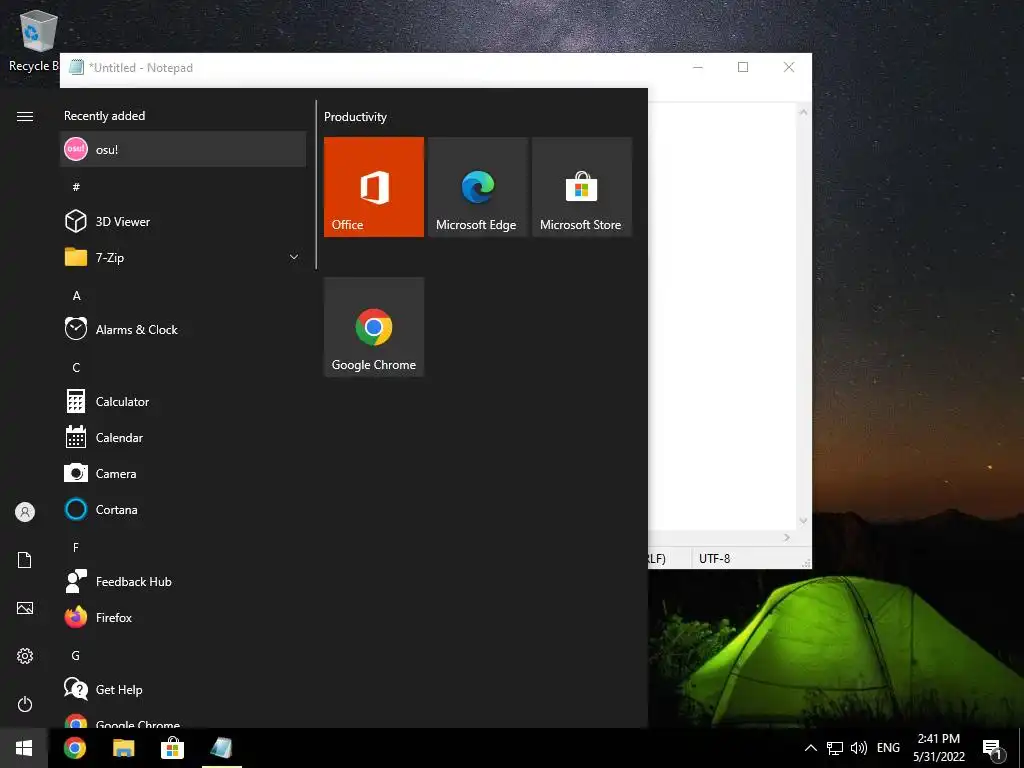Click the Office tile
The height and width of the screenshot is (768, 1024).
[x=374, y=187]
